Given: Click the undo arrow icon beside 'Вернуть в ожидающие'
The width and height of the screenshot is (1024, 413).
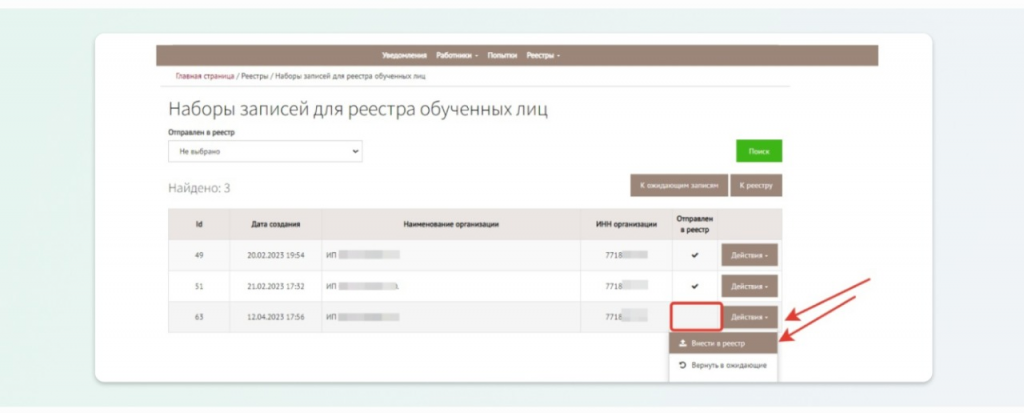Looking at the screenshot, I should click(682, 366).
